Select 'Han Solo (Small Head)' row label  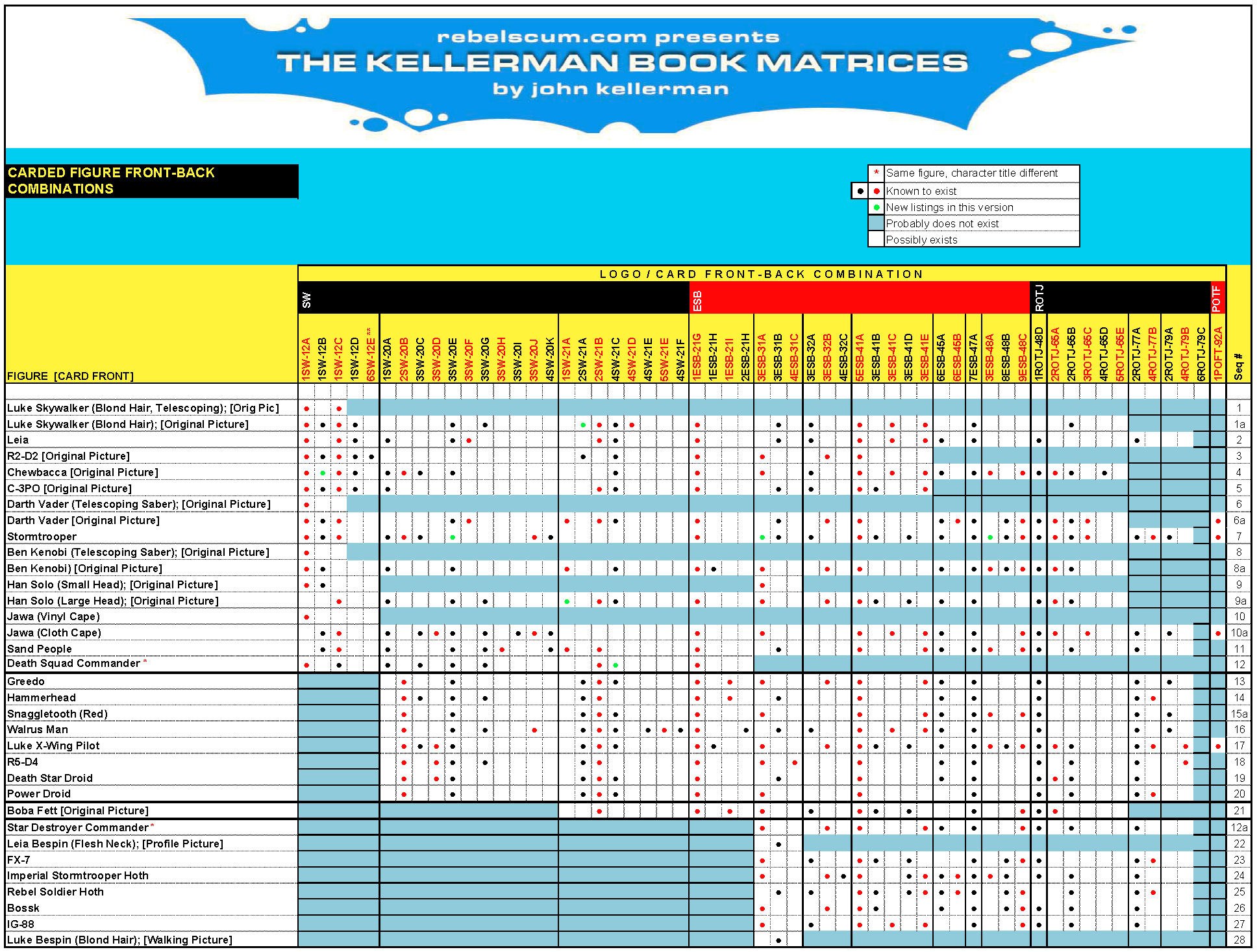click(x=112, y=584)
